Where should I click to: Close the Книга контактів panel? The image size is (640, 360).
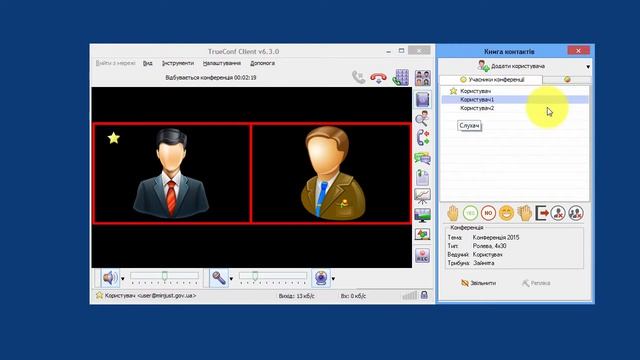(x=578, y=51)
